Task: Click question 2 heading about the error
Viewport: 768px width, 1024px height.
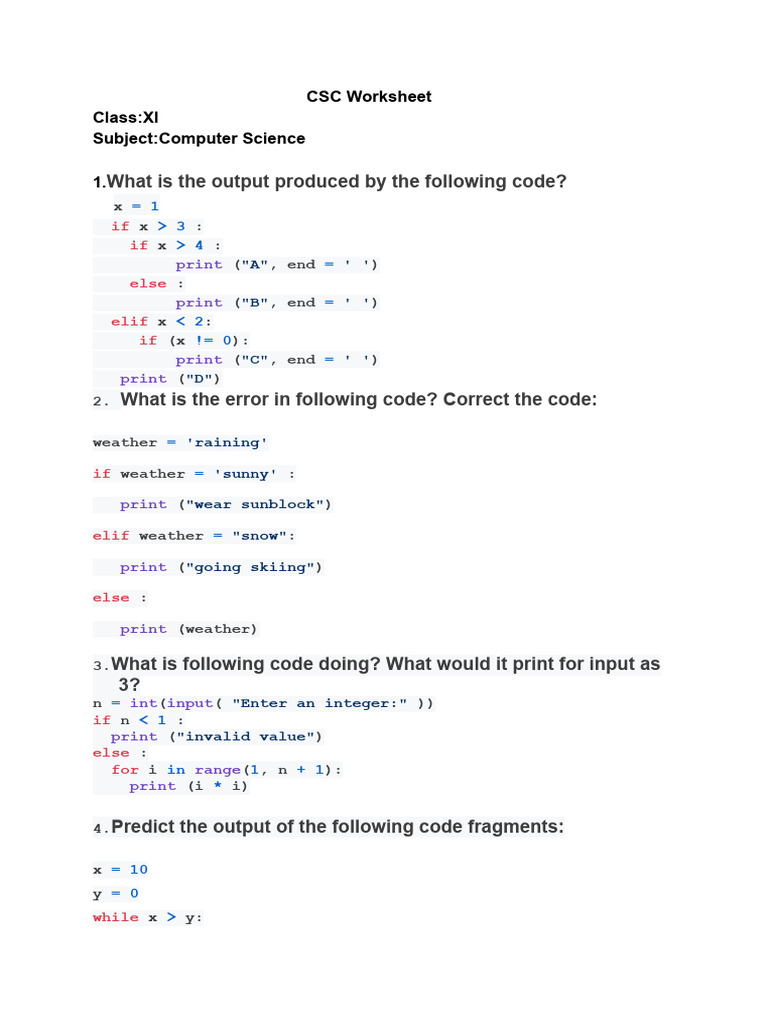Action: (358, 399)
